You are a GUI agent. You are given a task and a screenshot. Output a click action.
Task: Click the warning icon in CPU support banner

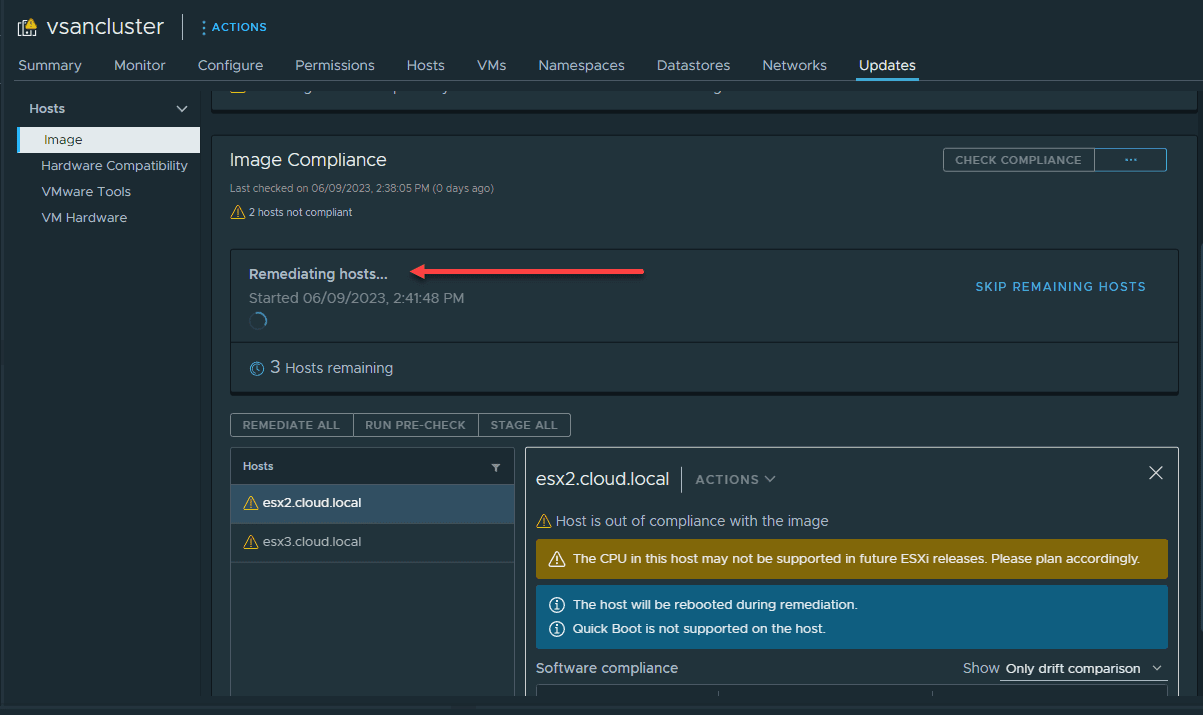pos(554,559)
